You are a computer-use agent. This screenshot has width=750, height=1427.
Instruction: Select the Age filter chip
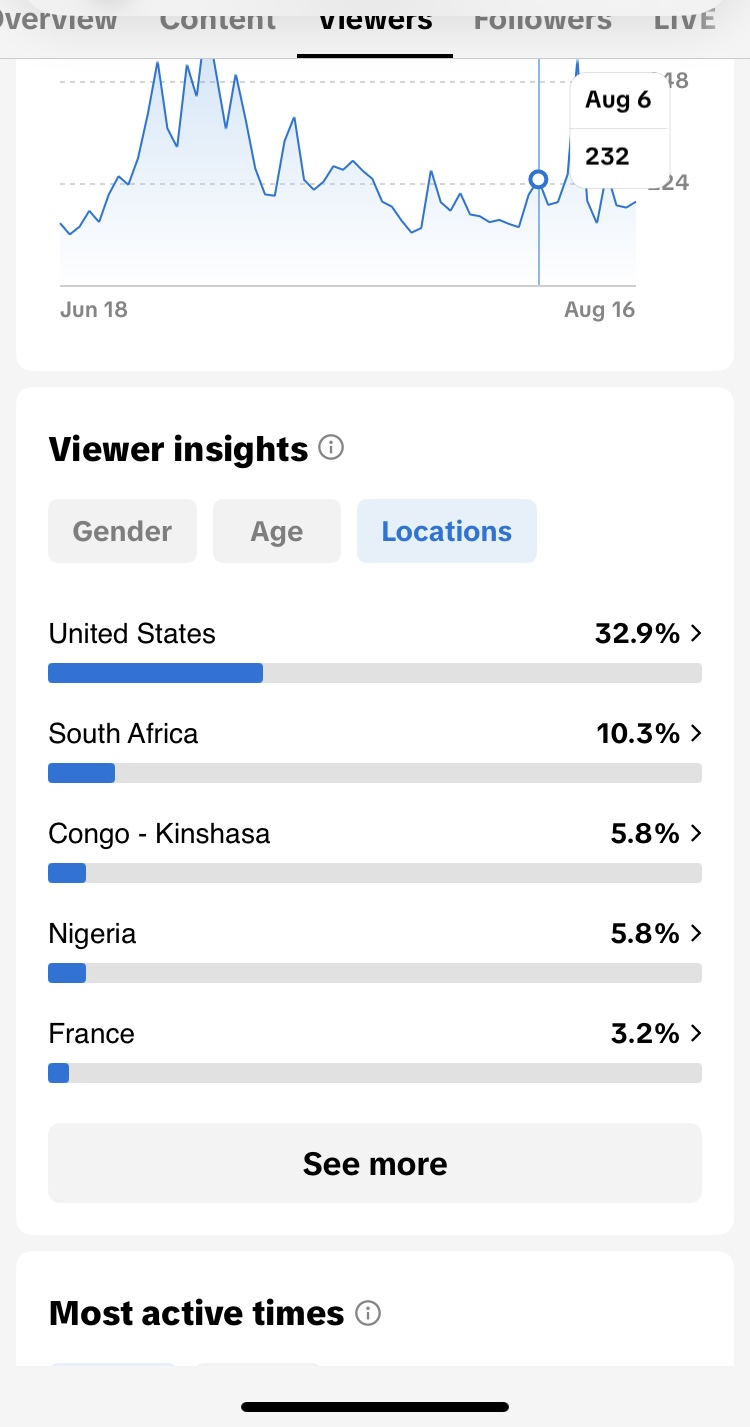(x=277, y=531)
